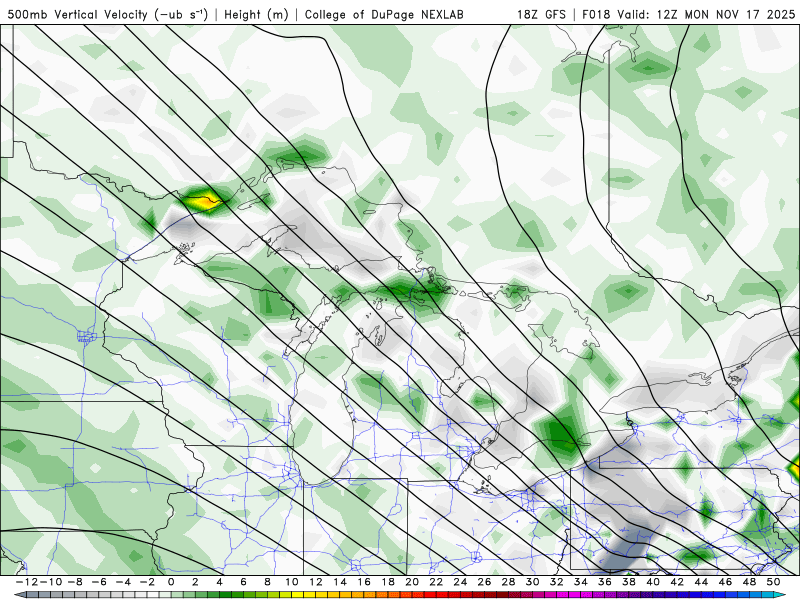The width and height of the screenshot is (800, 600).
Task: Click the colorbar label '42'
Action: point(677,582)
